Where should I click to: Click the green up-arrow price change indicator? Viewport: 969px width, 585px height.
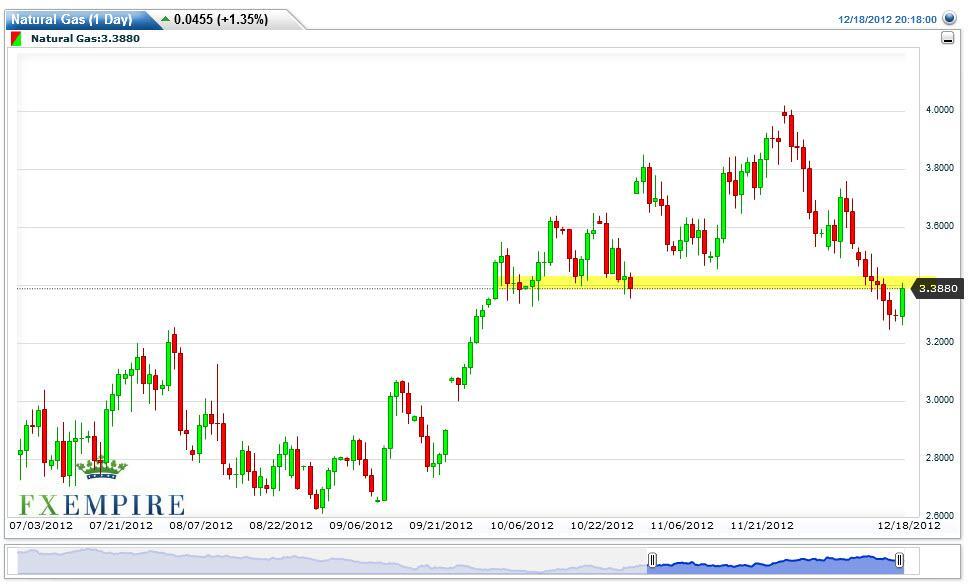coord(165,19)
